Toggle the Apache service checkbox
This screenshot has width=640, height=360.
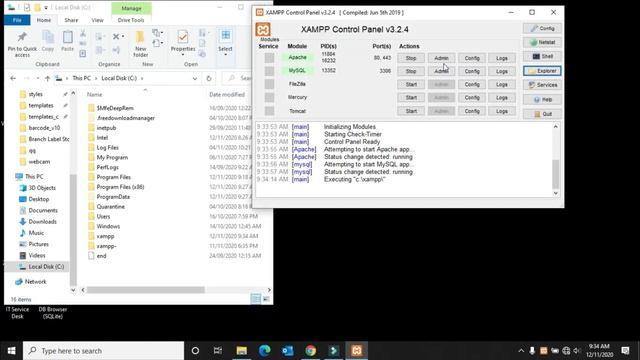click(x=269, y=58)
